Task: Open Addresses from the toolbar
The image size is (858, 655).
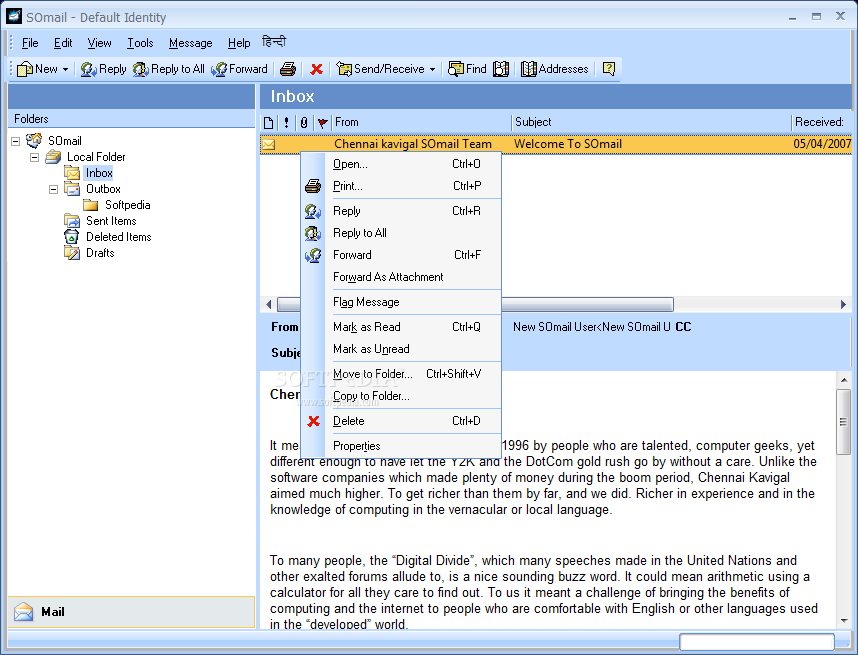Action: (555, 69)
